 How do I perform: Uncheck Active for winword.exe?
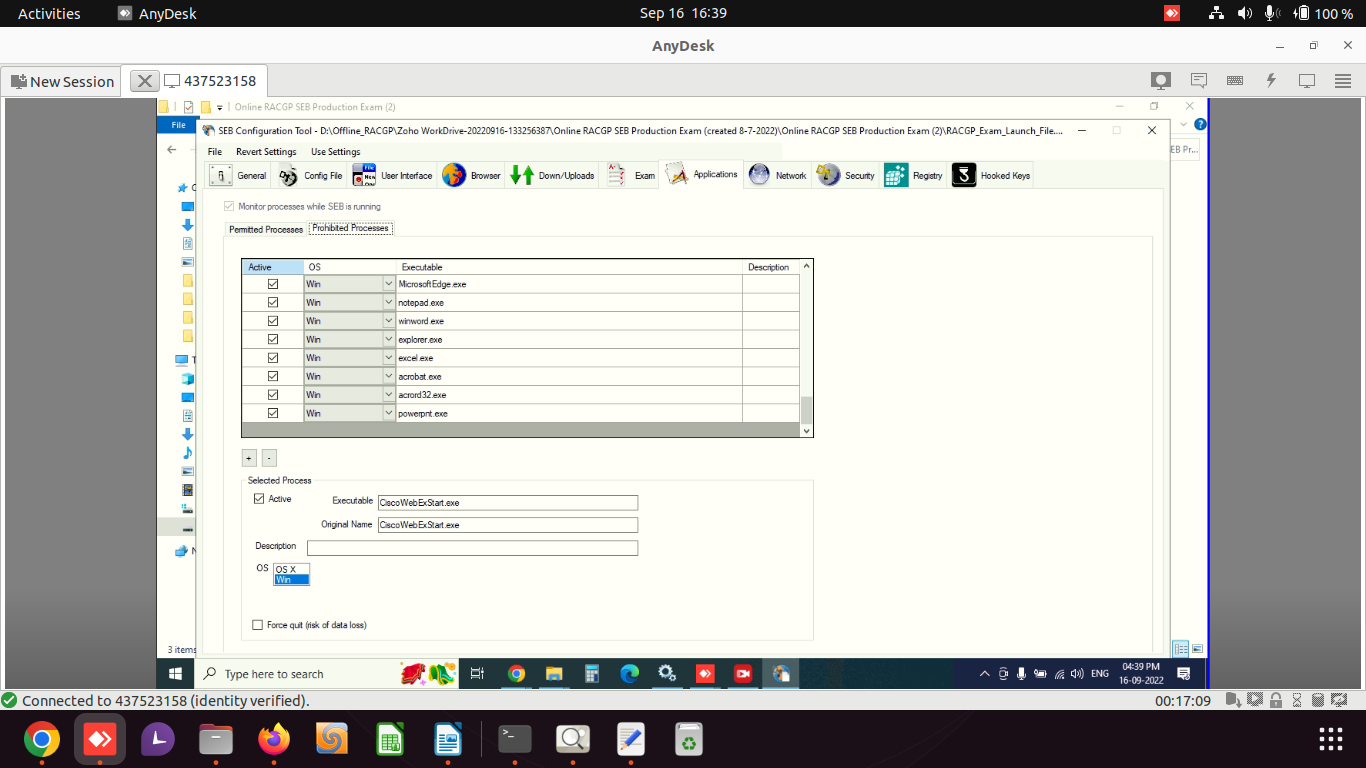point(273,321)
